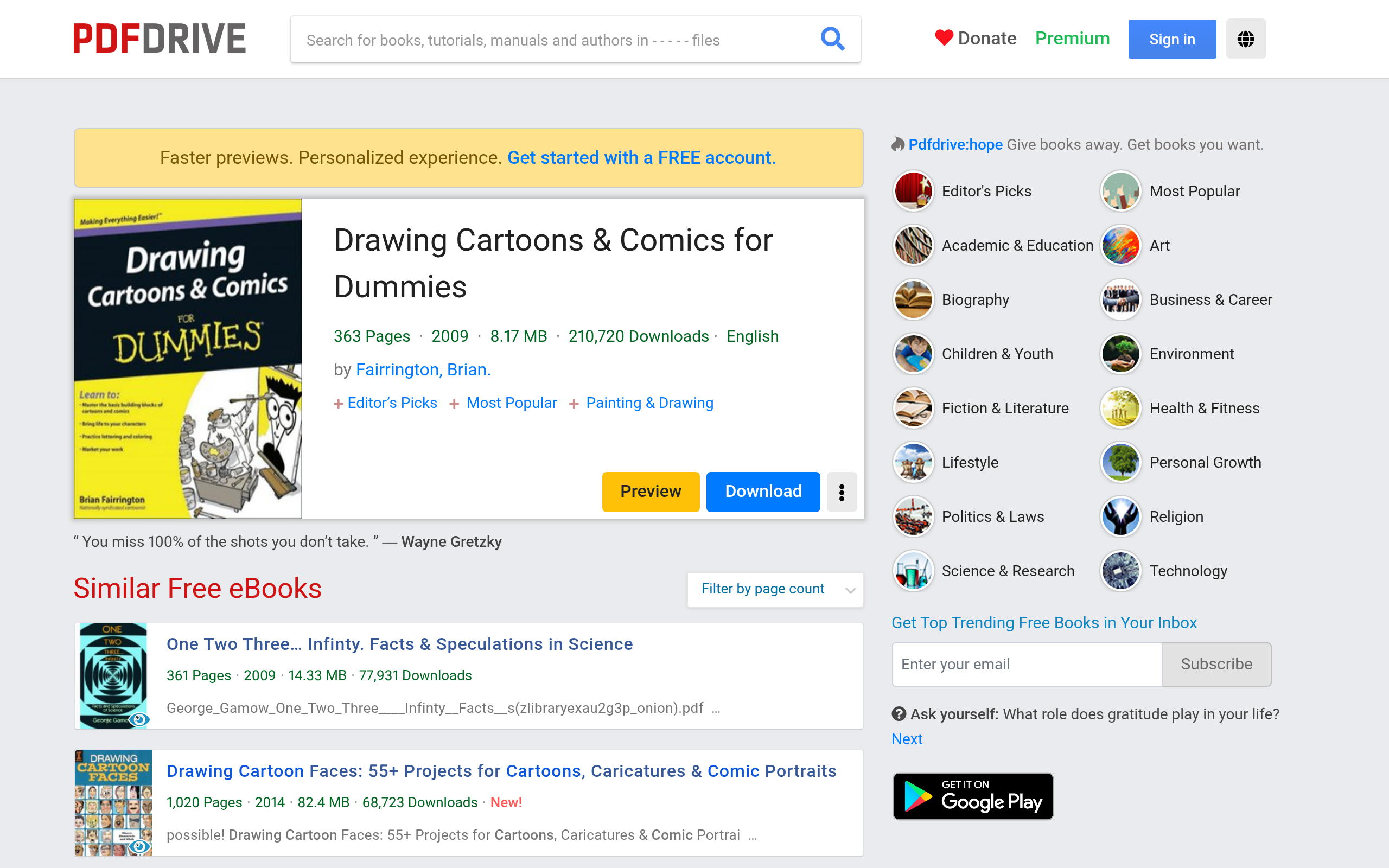Viewport: 1389px width, 868px height.
Task: Click the Science & Research category icon
Action: 913,571
